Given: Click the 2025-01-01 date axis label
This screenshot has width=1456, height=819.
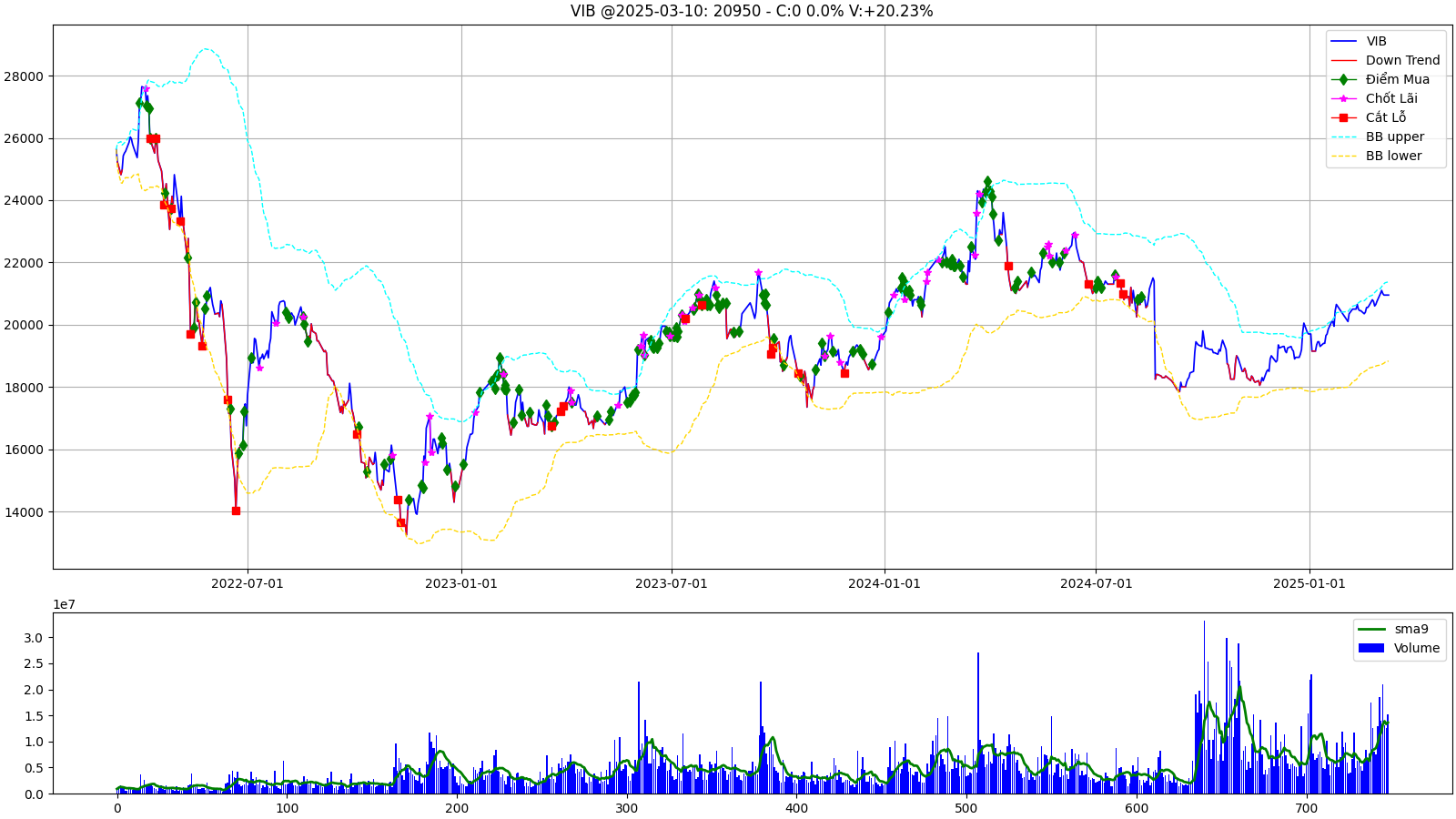Looking at the screenshot, I should 1309,583.
